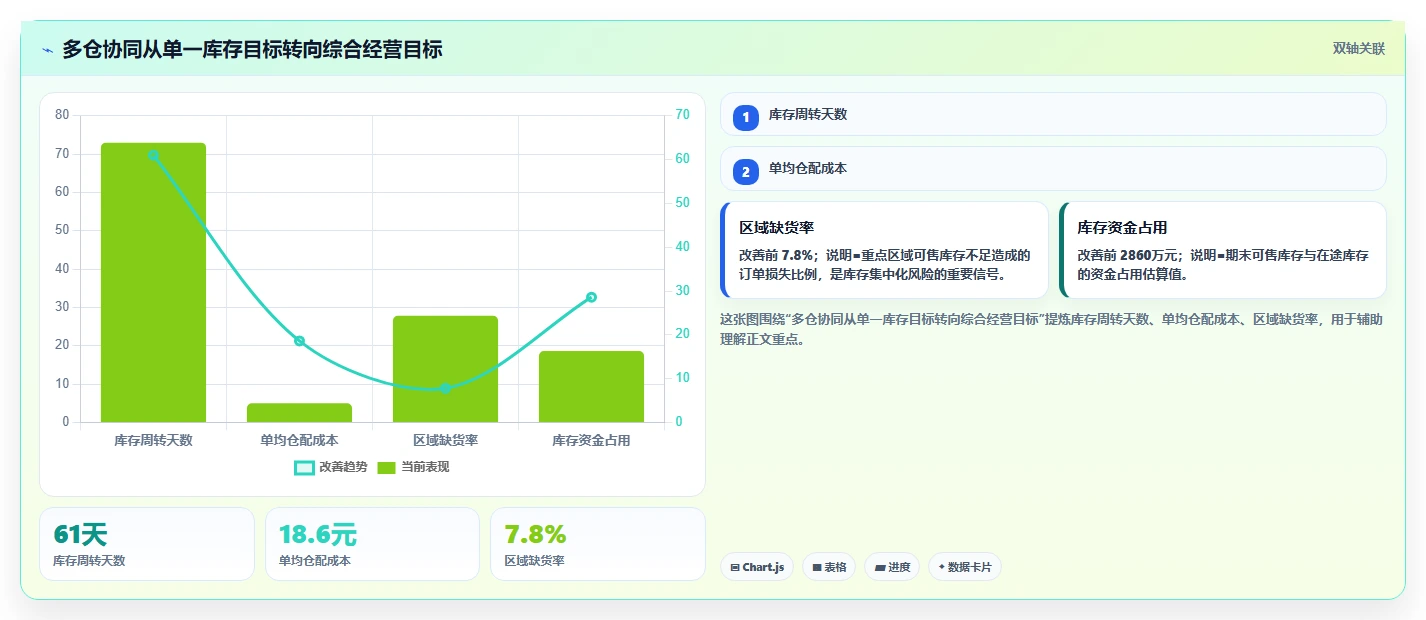Select numbered item 2 单均仓配成本
1426x620 pixels.
tap(1053, 168)
